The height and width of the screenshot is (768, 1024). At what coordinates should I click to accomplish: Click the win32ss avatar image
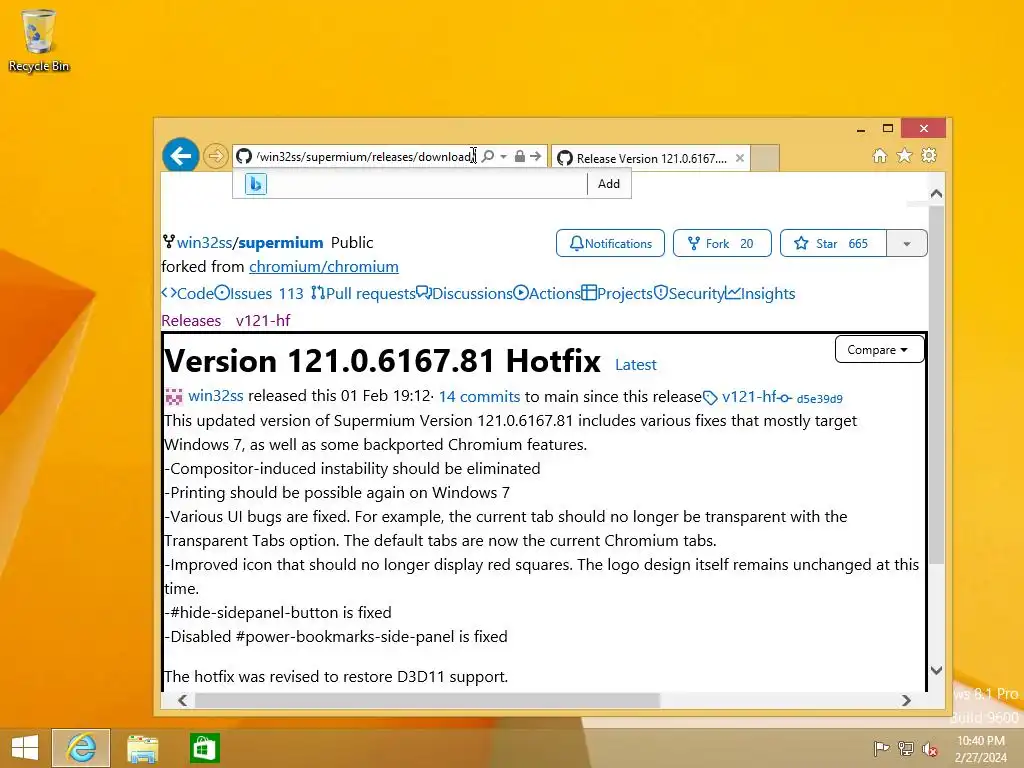174,396
